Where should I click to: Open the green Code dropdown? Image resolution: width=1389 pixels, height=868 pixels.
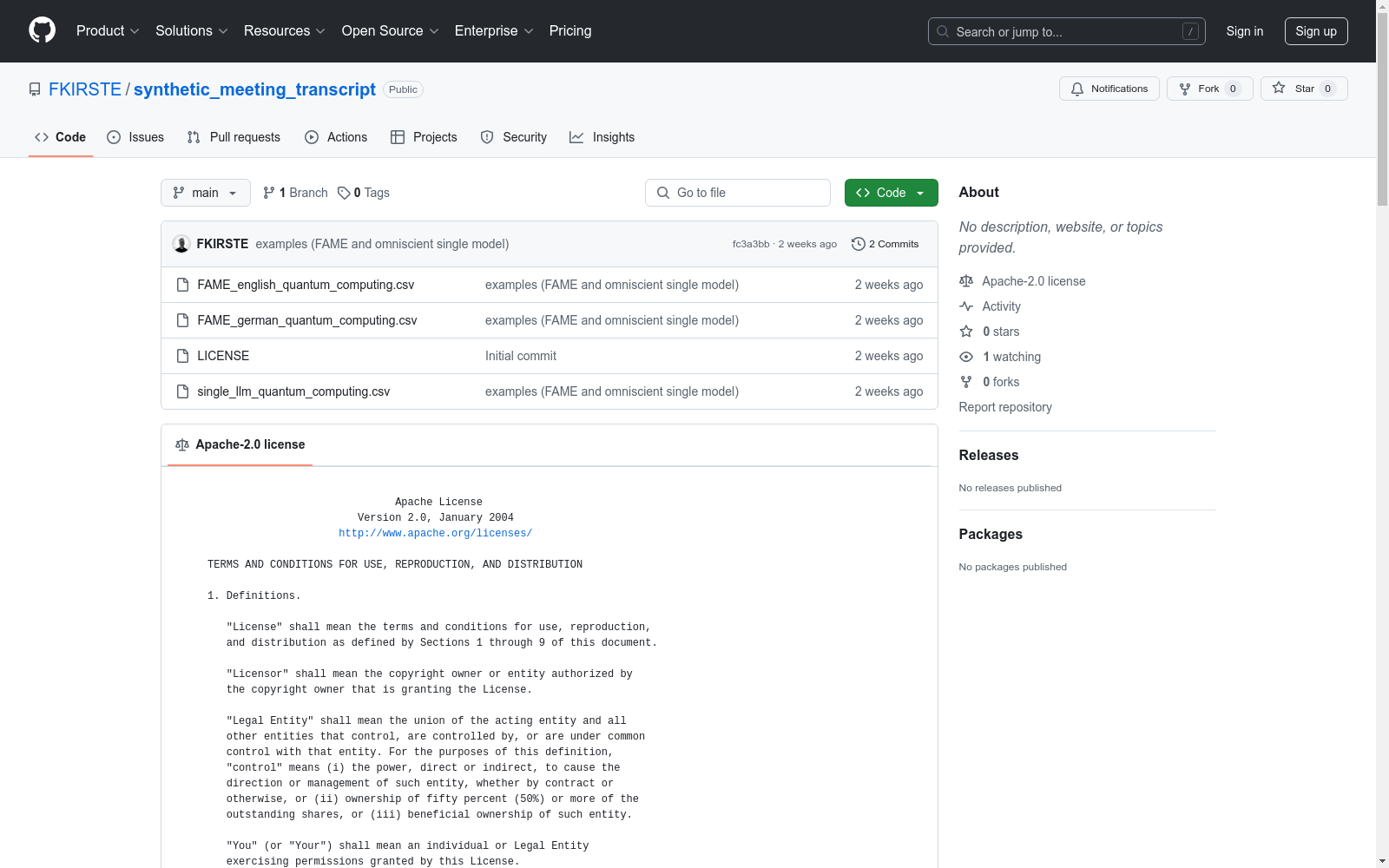(x=891, y=193)
